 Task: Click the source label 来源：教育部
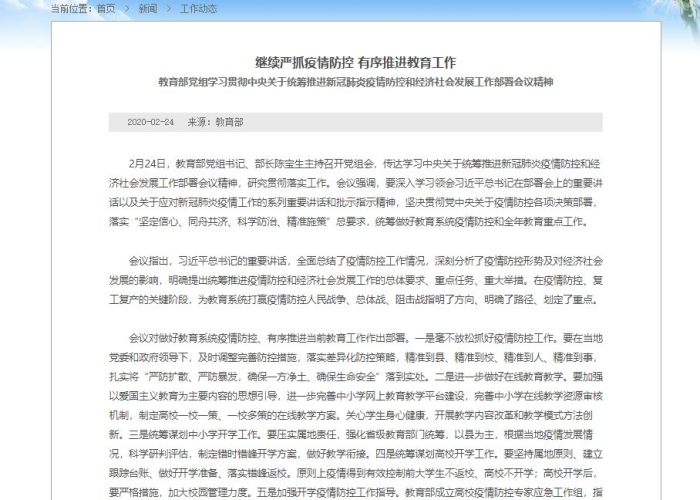click(x=216, y=122)
